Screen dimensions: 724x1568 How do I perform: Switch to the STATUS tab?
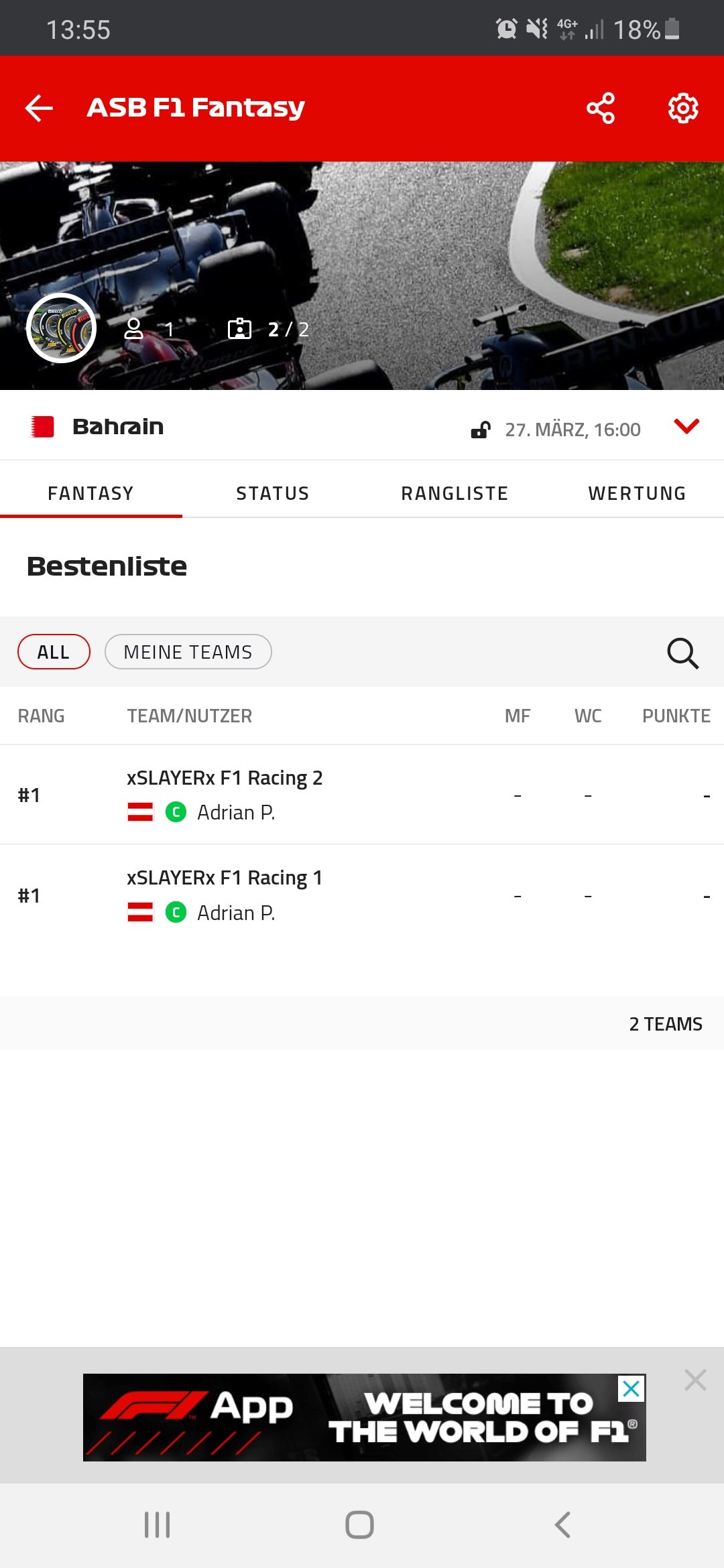pyautogui.click(x=273, y=493)
